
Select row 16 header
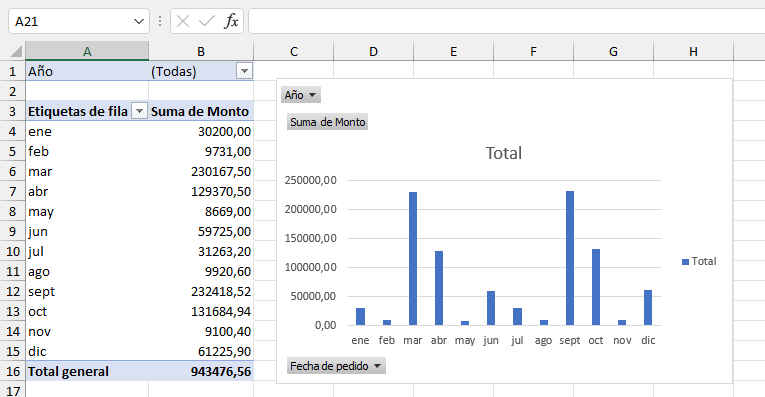pos(13,371)
